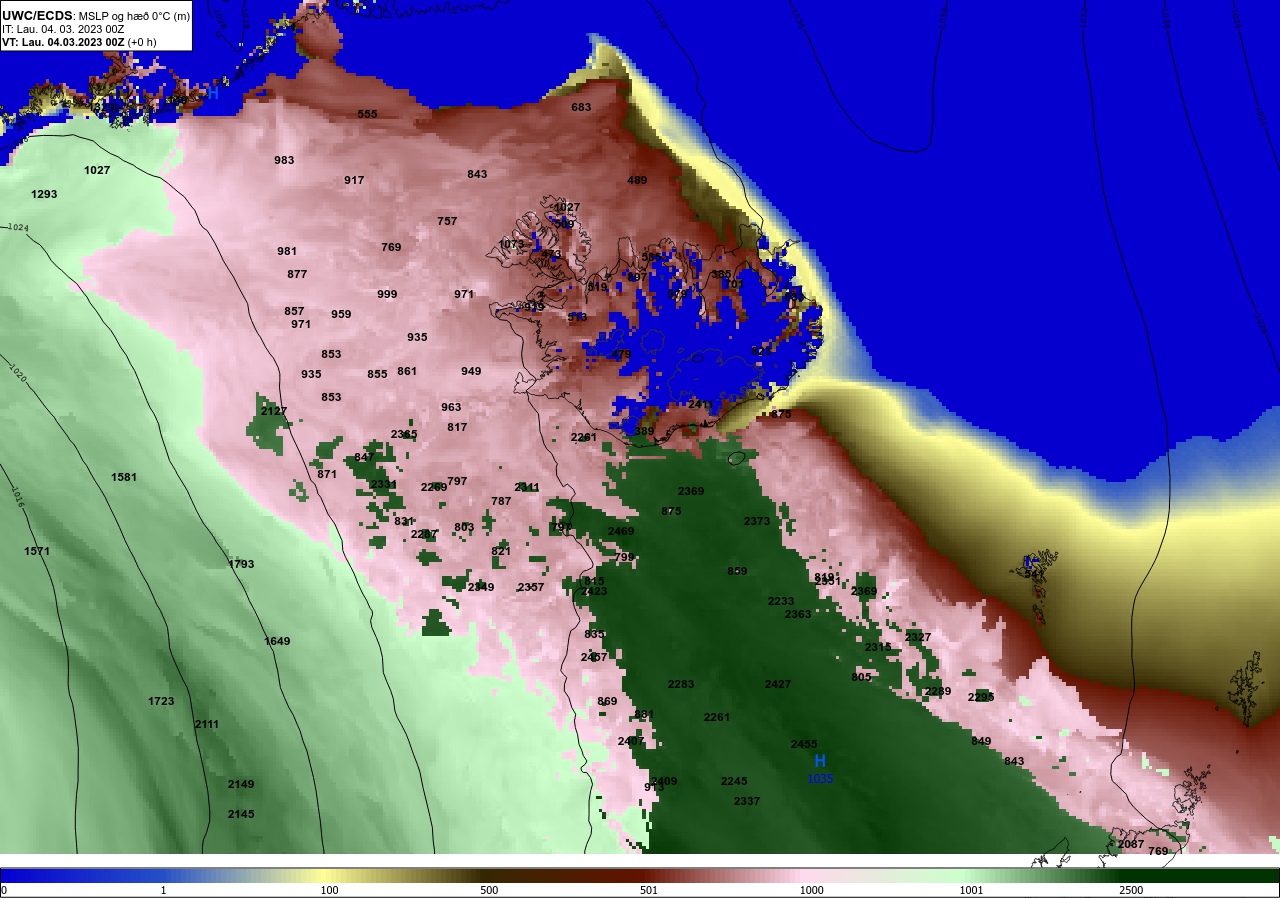Click the 2349 height value

481,587
